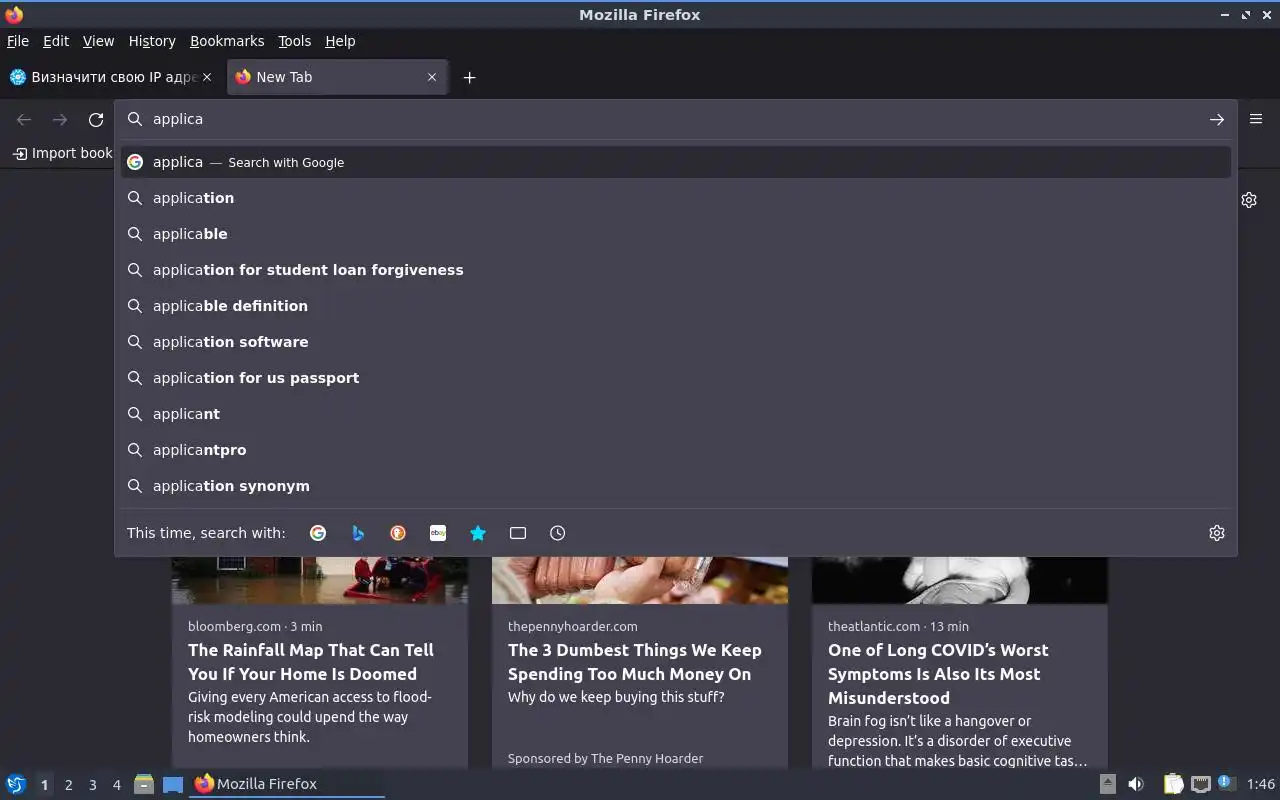This screenshot has width=1280, height=800.
Task: Open the Bookmarks menu
Action: [x=227, y=41]
